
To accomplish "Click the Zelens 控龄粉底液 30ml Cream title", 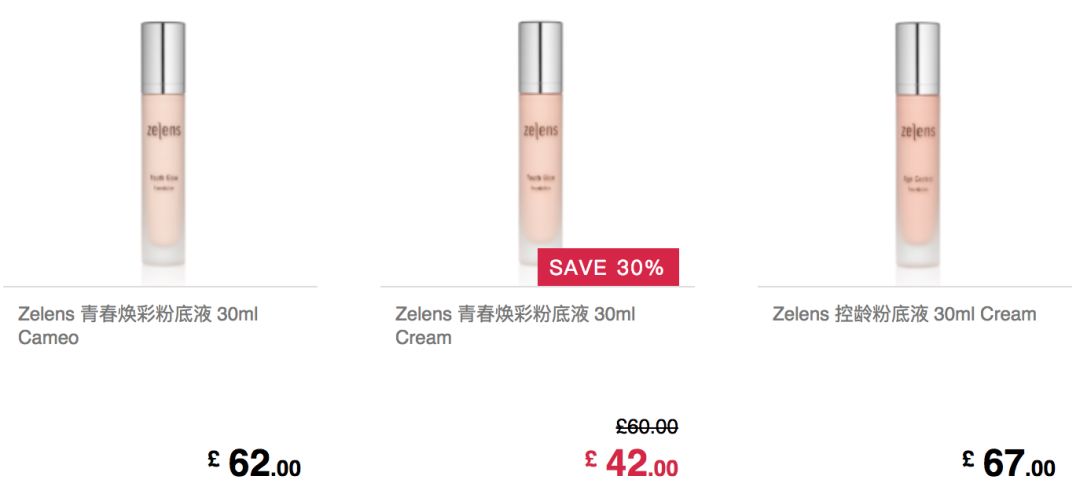I will pyautogui.click(x=904, y=315).
